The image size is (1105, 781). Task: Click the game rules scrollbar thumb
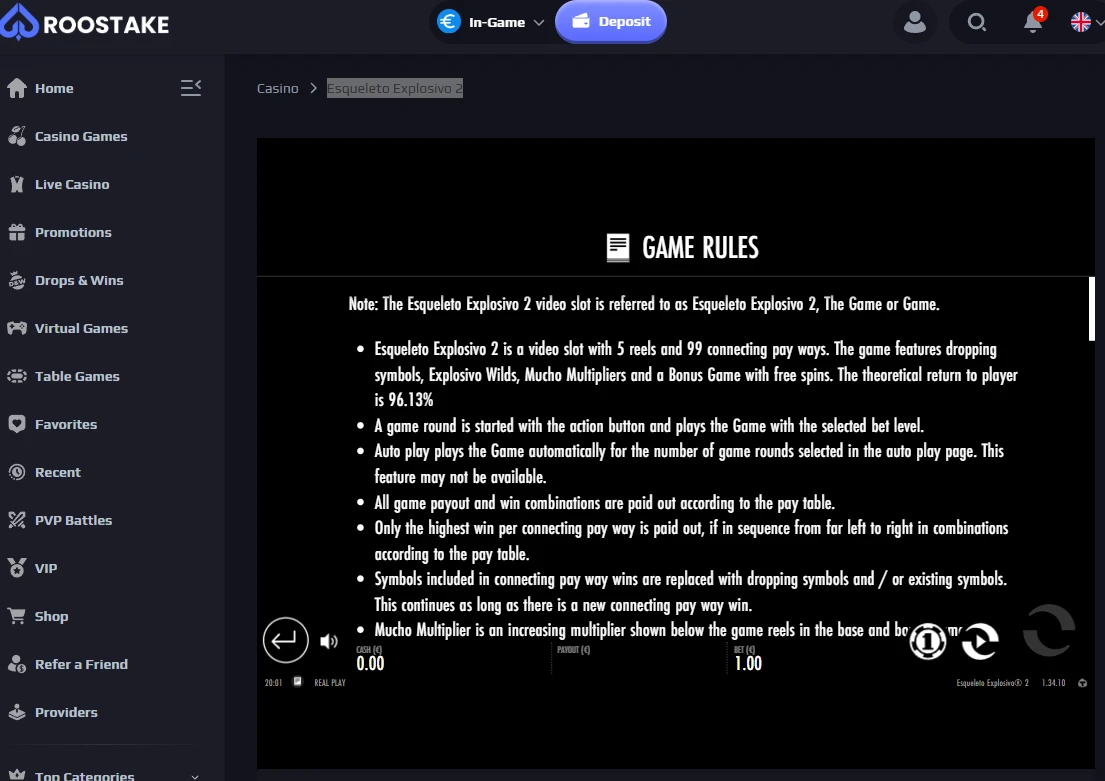(x=1092, y=309)
